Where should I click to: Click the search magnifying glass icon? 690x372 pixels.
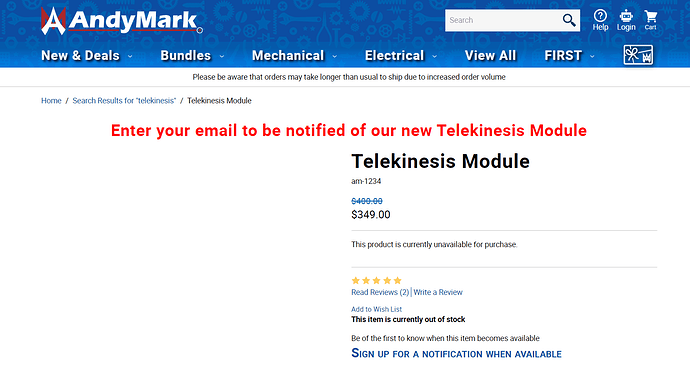point(569,20)
